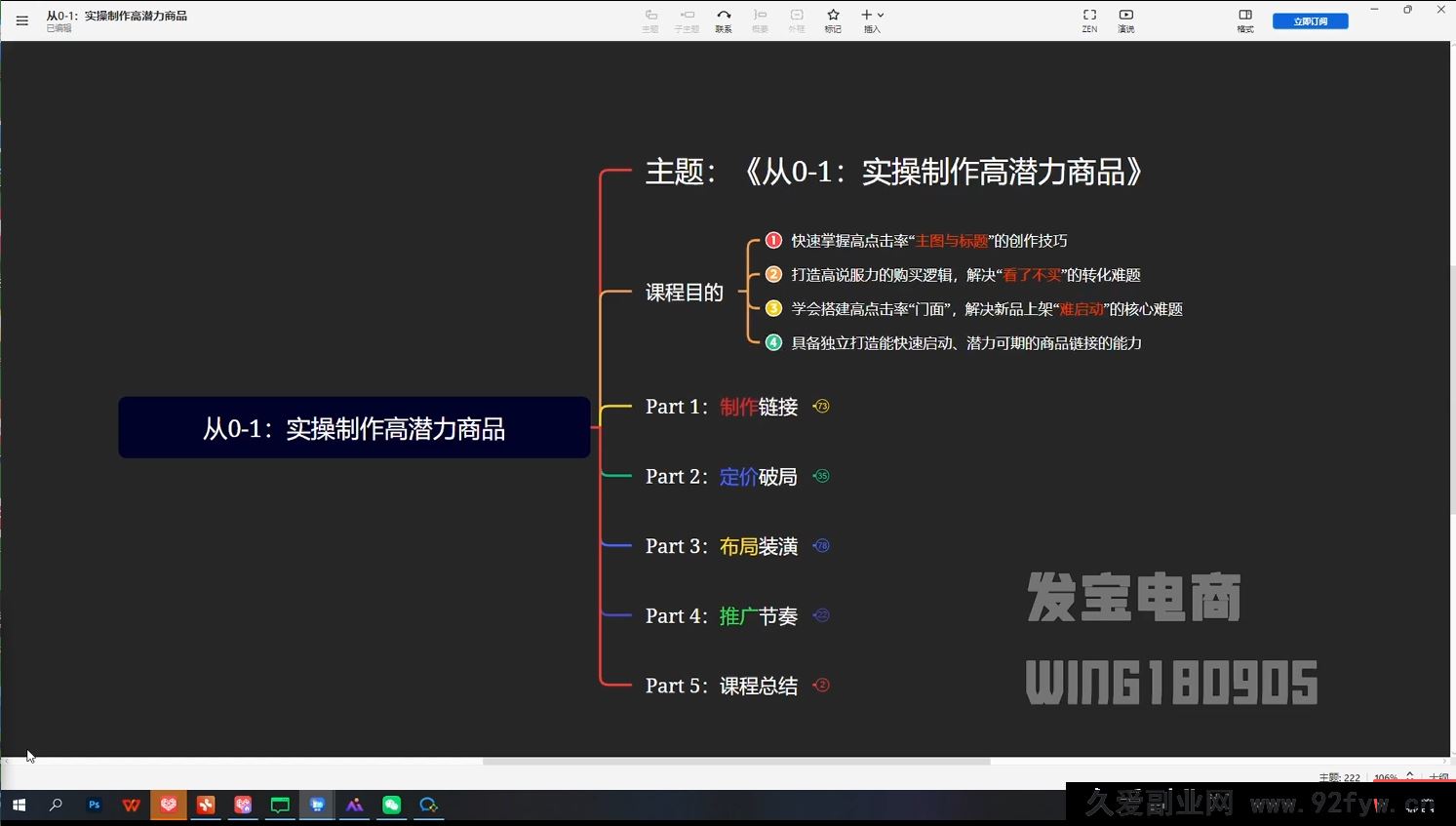Click the 插入 (Insert) icon

coord(866,15)
